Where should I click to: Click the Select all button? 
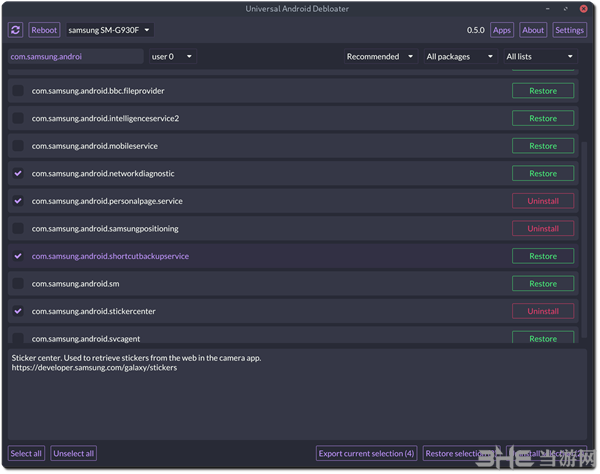[x=26, y=453]
